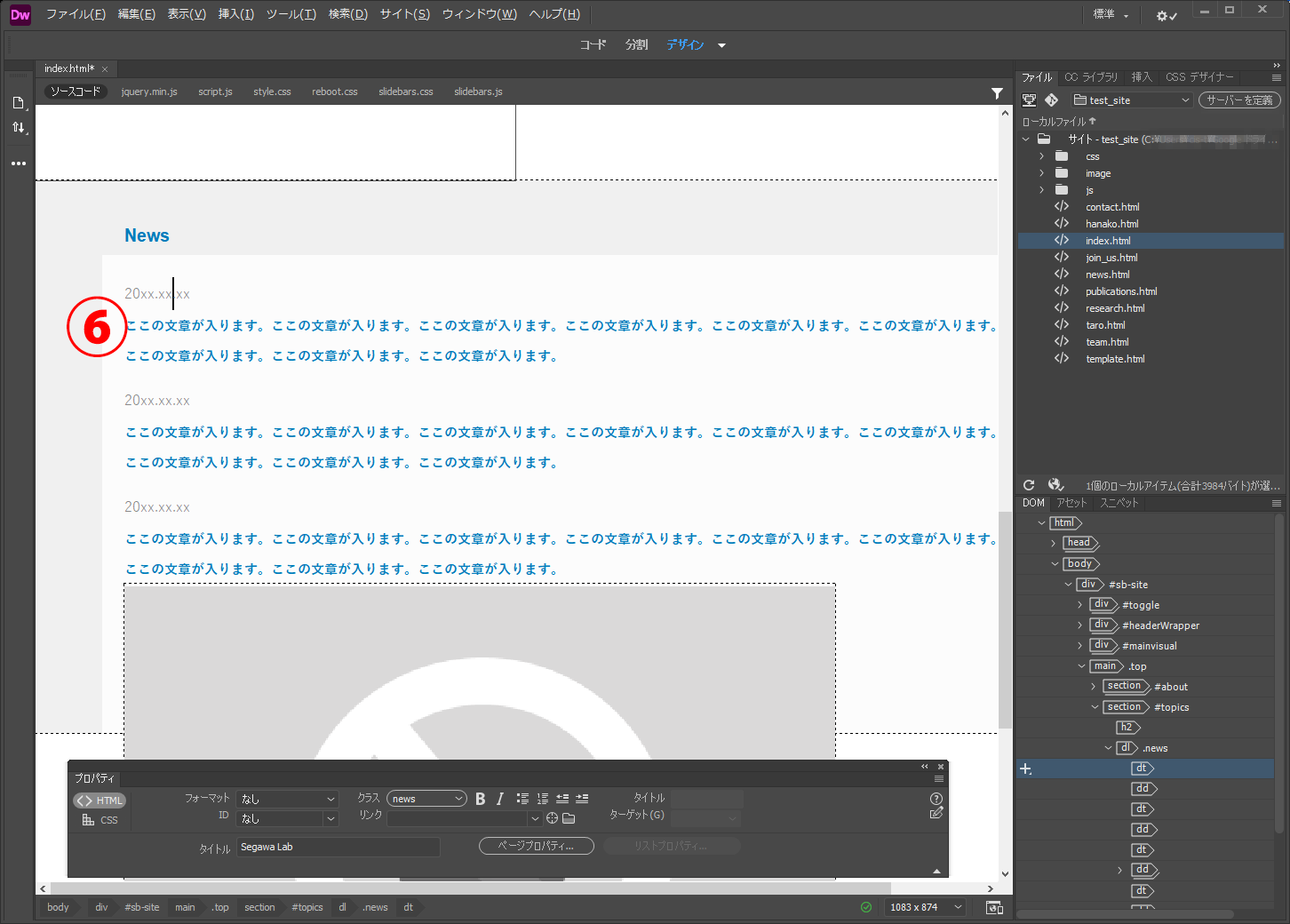Viewport: 1290px width, 924px height.
Task: Click the green no-errors check icon
Action: [866, 907]
